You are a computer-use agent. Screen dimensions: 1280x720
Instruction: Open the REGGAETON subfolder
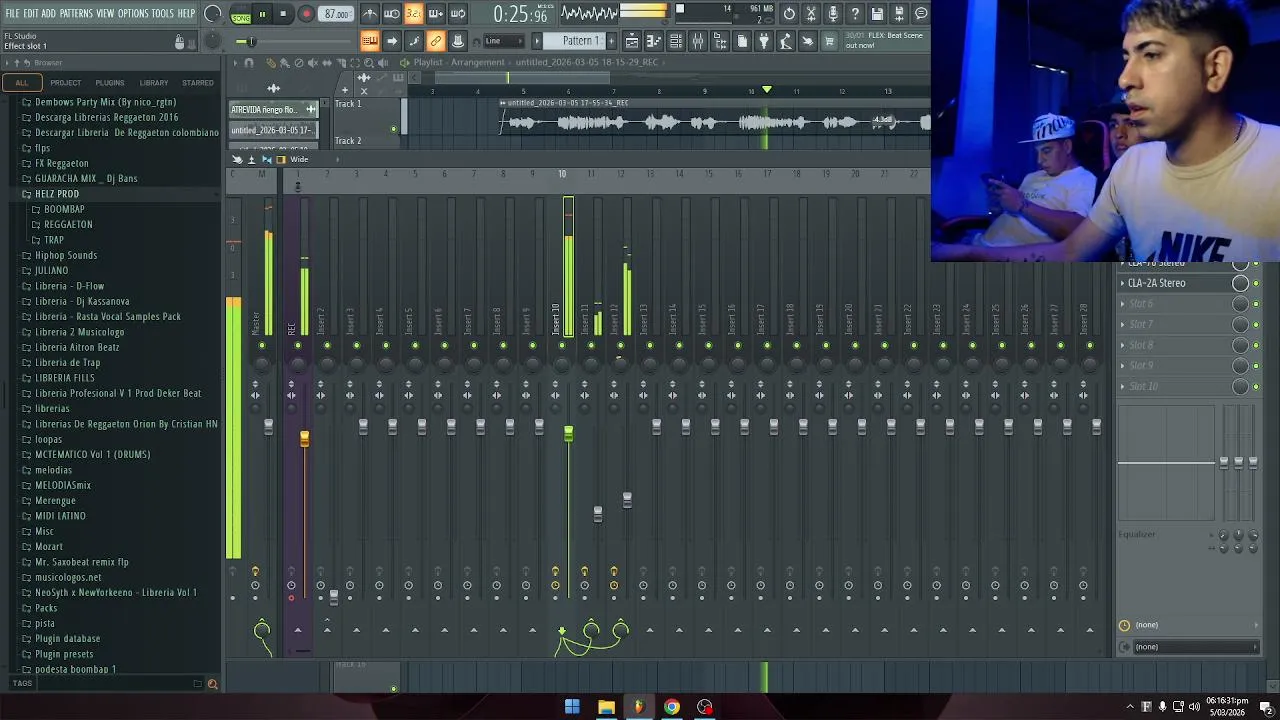68,225
